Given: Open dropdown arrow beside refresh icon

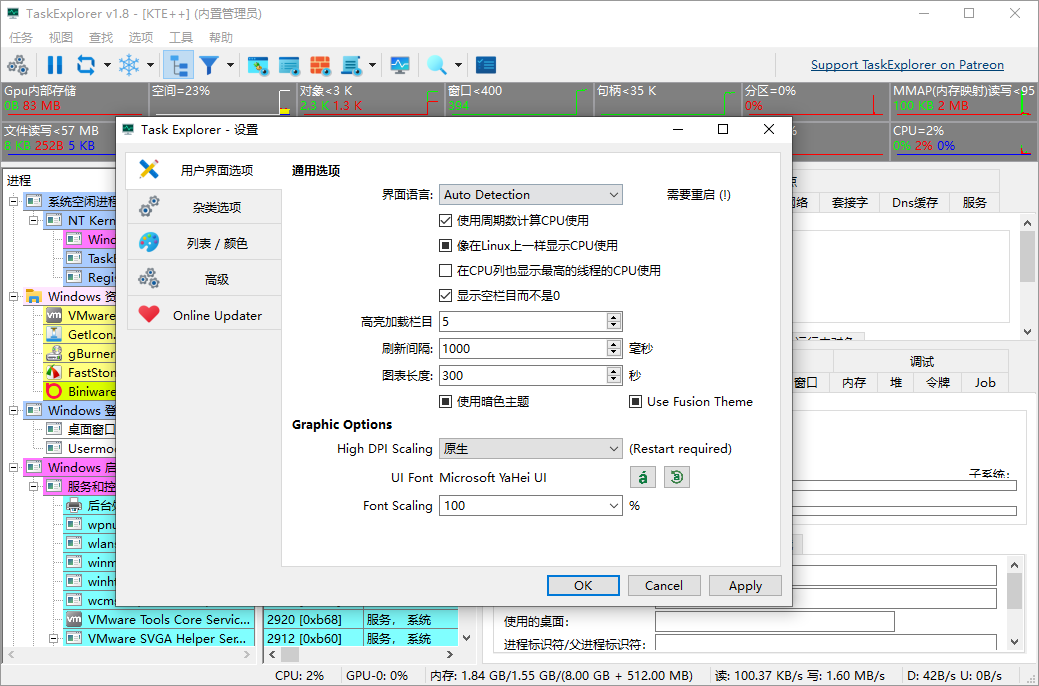Looking at the screenshot, I should point(107,65).
